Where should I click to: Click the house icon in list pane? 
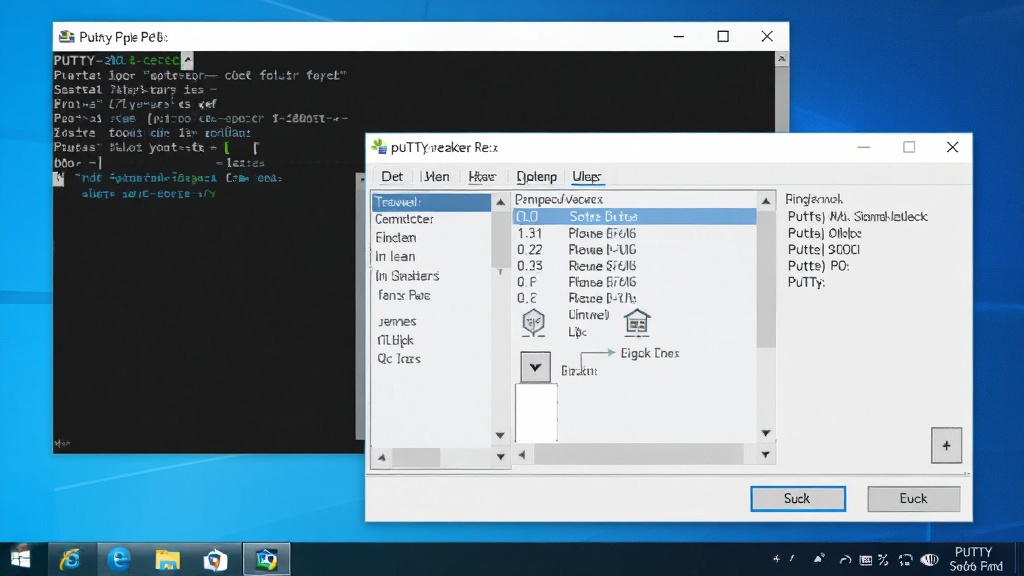pyautogui.click(x=637, y=323)
